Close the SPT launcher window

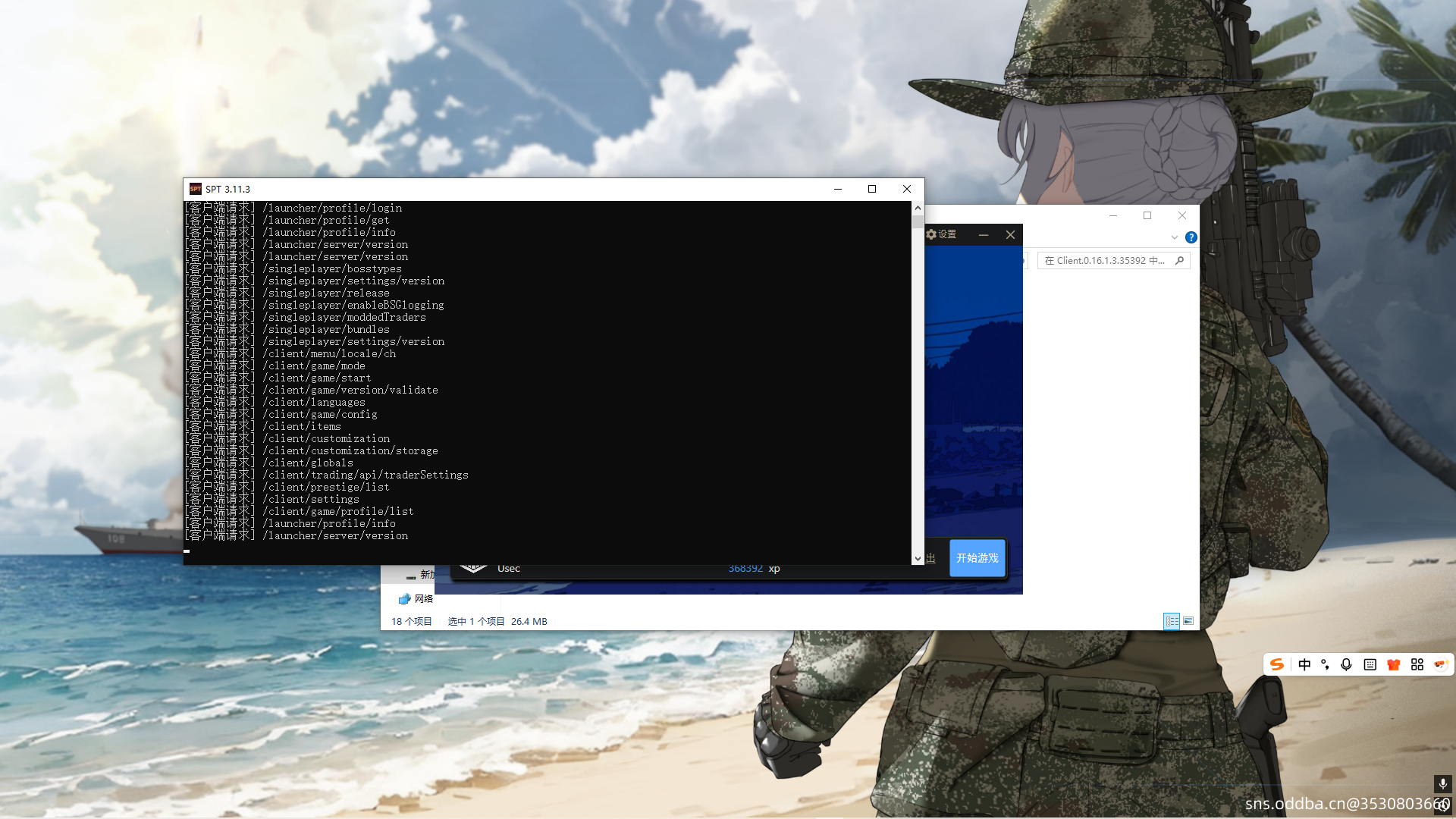point(1010,235)
